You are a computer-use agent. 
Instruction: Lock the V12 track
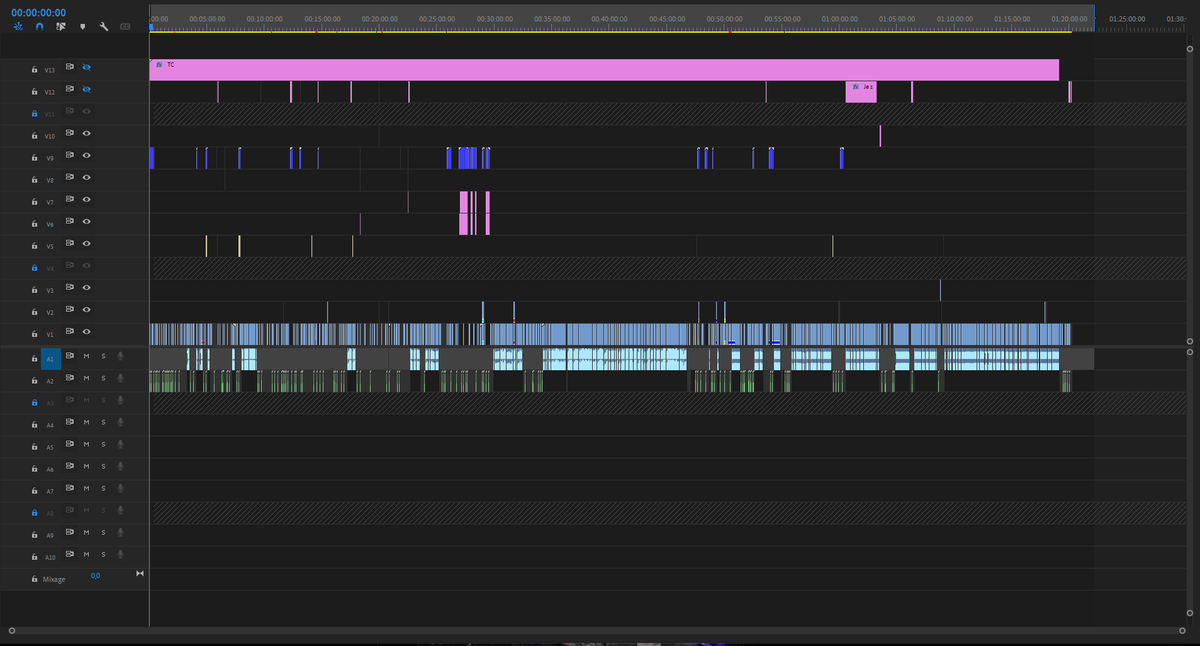point(35,92)
